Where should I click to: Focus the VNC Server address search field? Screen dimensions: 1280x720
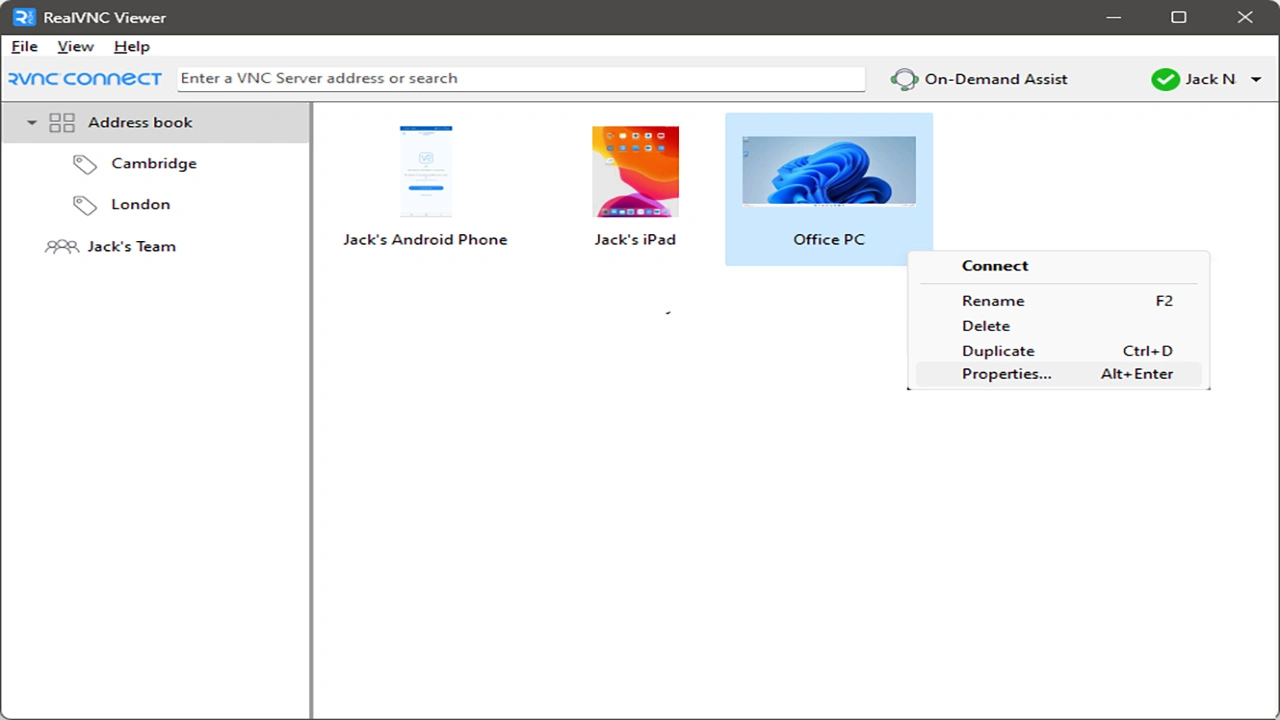pyautogui.click(x=521, y=78)
